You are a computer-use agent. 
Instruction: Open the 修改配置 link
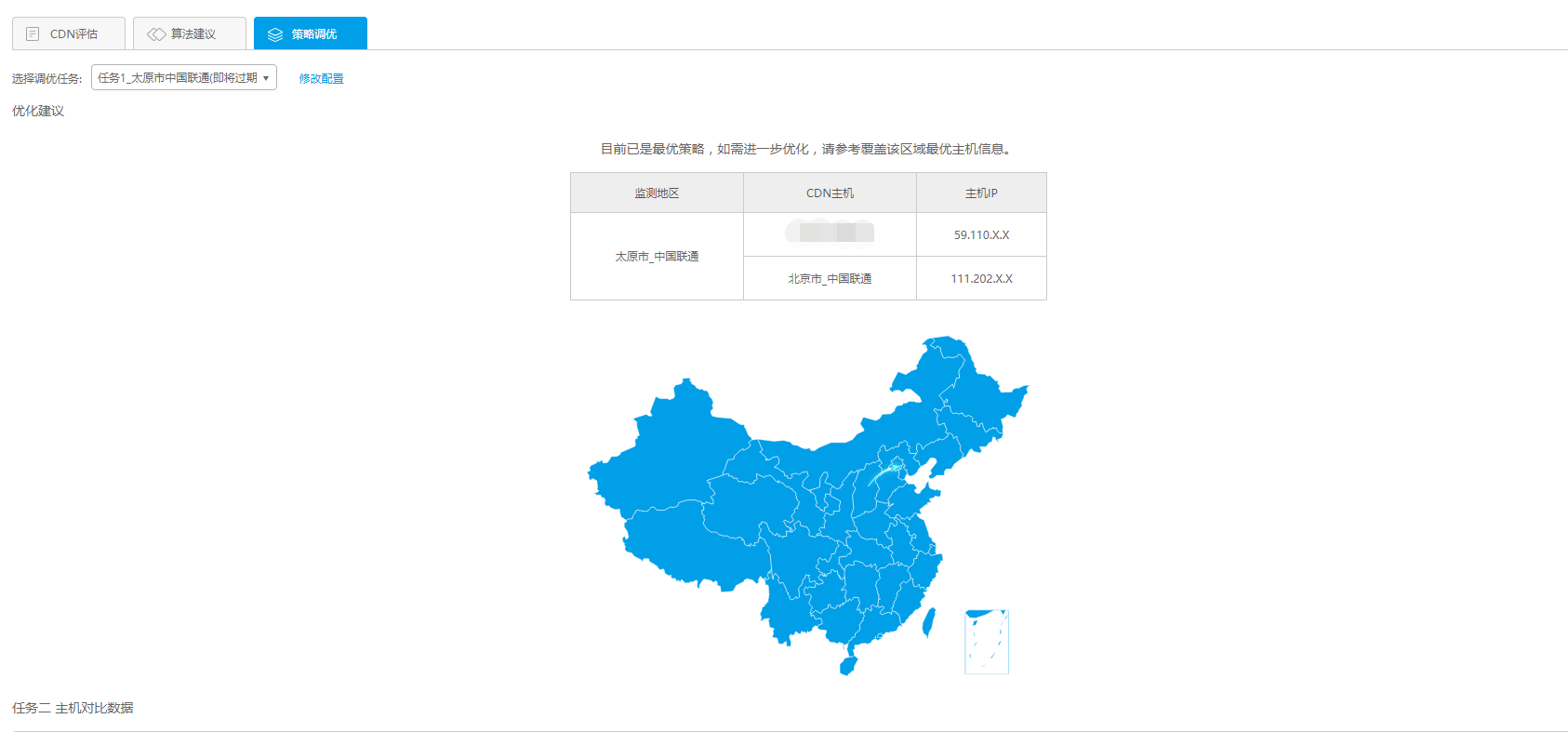tap(321, 79)
